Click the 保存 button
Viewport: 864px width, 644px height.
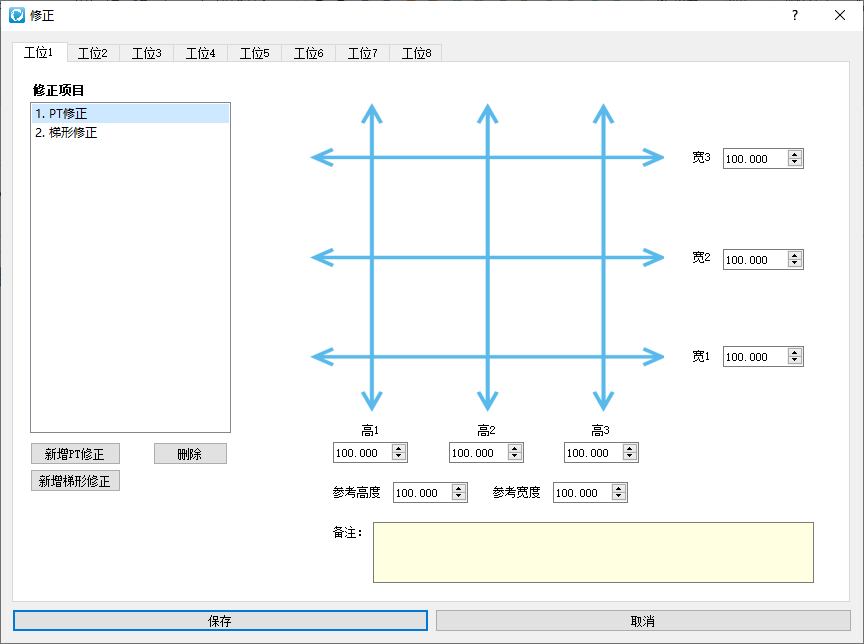tap(220, 621)
